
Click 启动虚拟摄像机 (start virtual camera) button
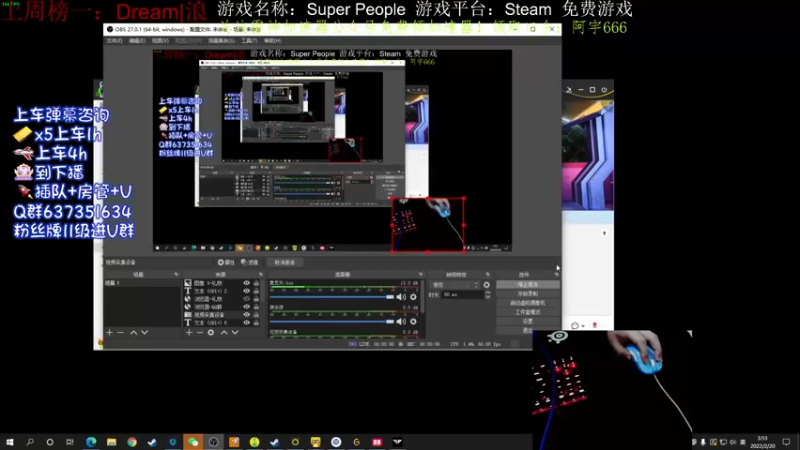(x=528, y=303)
